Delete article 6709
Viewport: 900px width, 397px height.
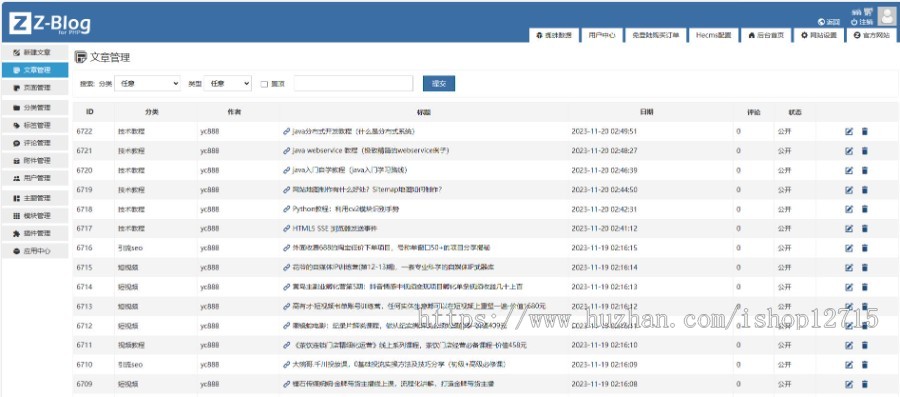[x=864, y=384]
